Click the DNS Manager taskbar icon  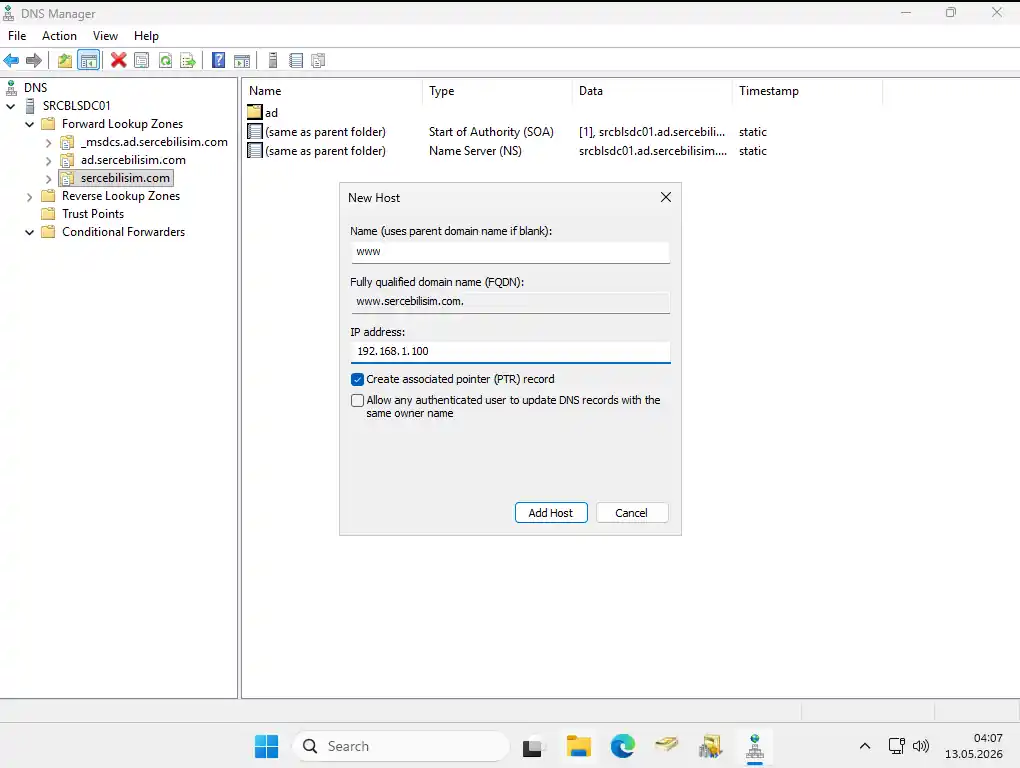click(x=755, y=746)
